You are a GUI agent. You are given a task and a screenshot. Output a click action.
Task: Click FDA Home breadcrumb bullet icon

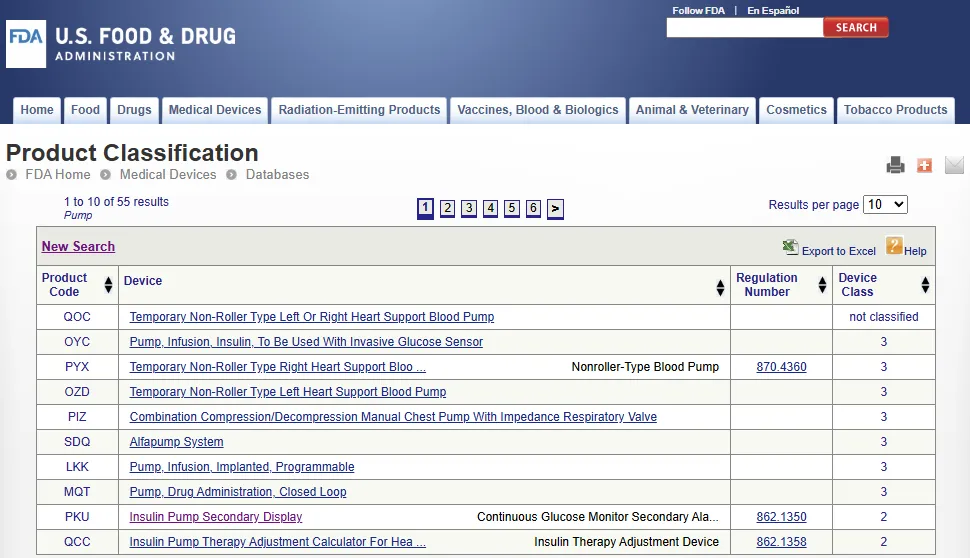tap(11, 175)
